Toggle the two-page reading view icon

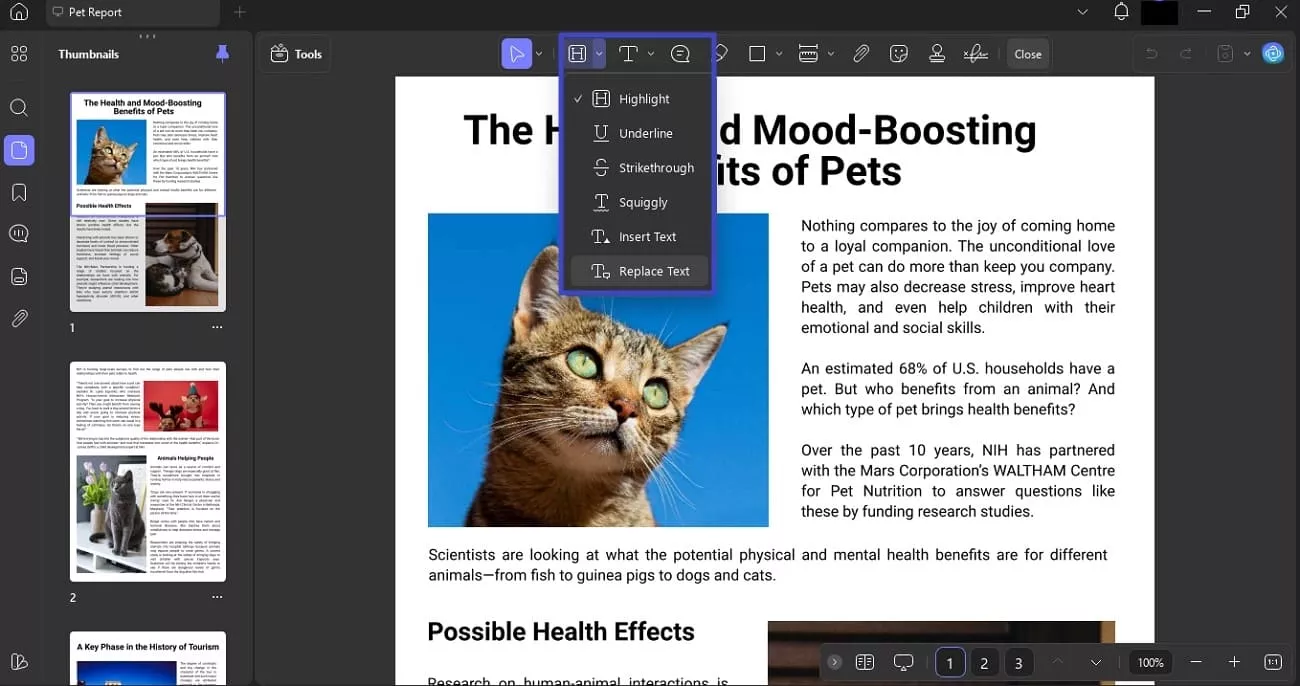(x=865, y=662)
